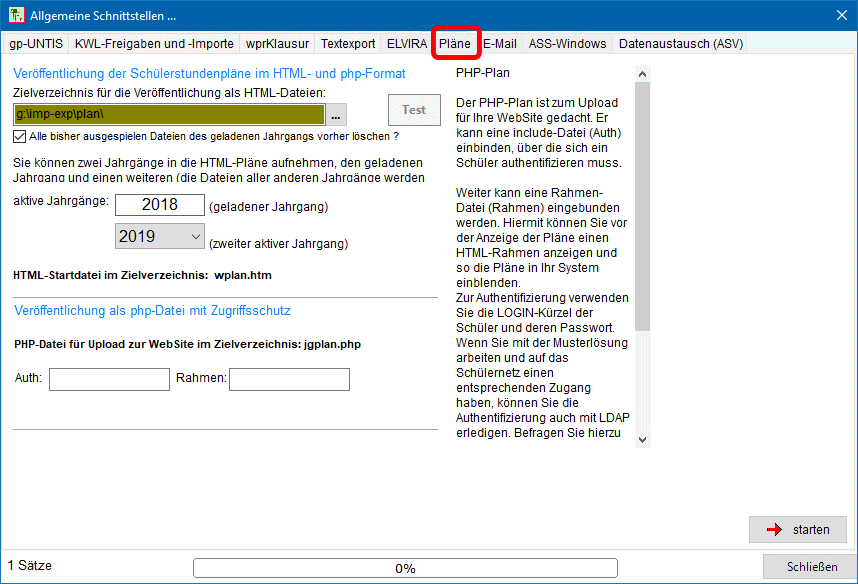Select the wprKlausur tab
858x584 pixels.
(277, 44)
